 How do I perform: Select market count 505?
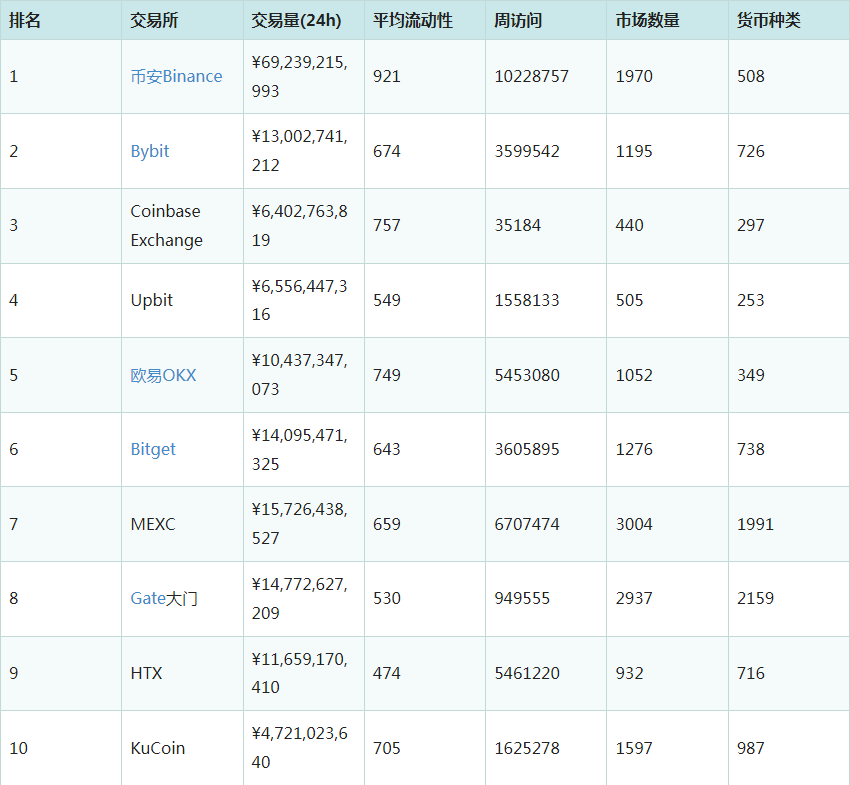coord(629,300)
